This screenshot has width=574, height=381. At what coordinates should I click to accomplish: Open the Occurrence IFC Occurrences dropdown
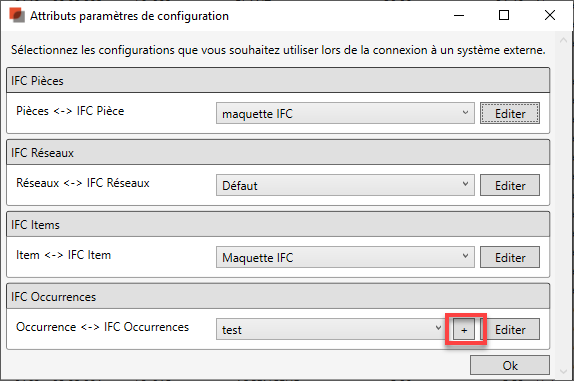coord(330,329)
